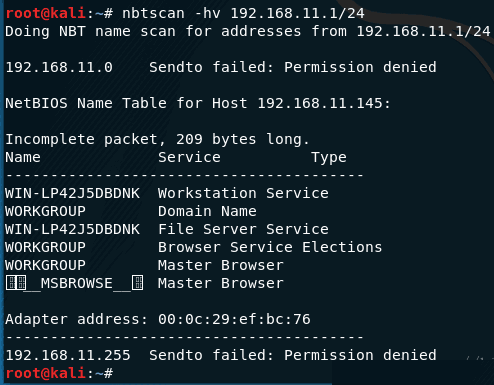Click the 'Service' column header
Viewport: 494px width, 385px height.
[189, 157]
